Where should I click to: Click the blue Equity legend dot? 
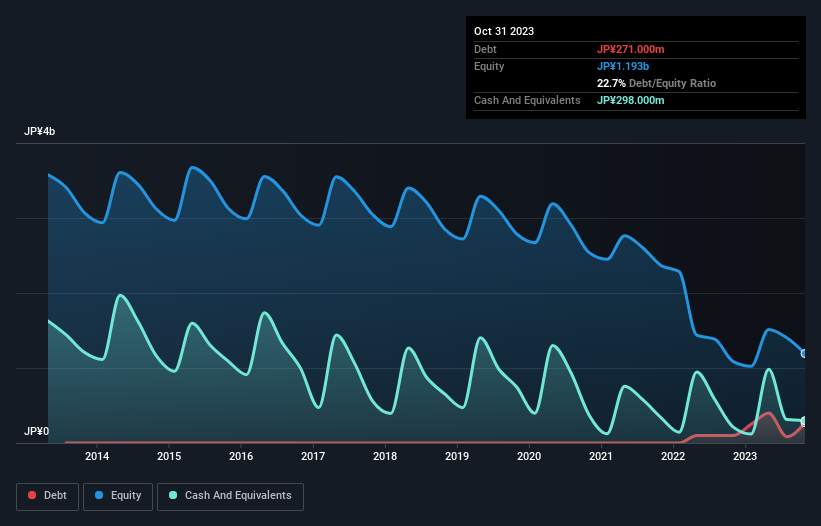pos(99,495)
